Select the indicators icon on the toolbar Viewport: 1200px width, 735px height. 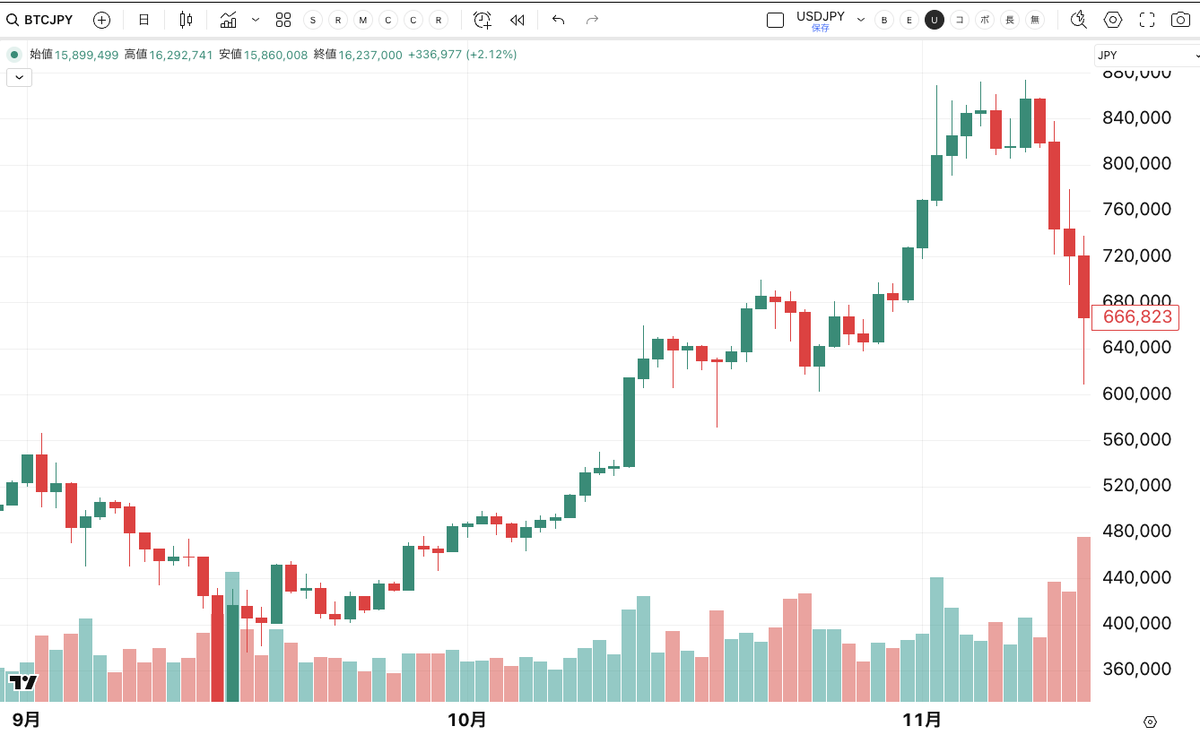coord(227,19)
